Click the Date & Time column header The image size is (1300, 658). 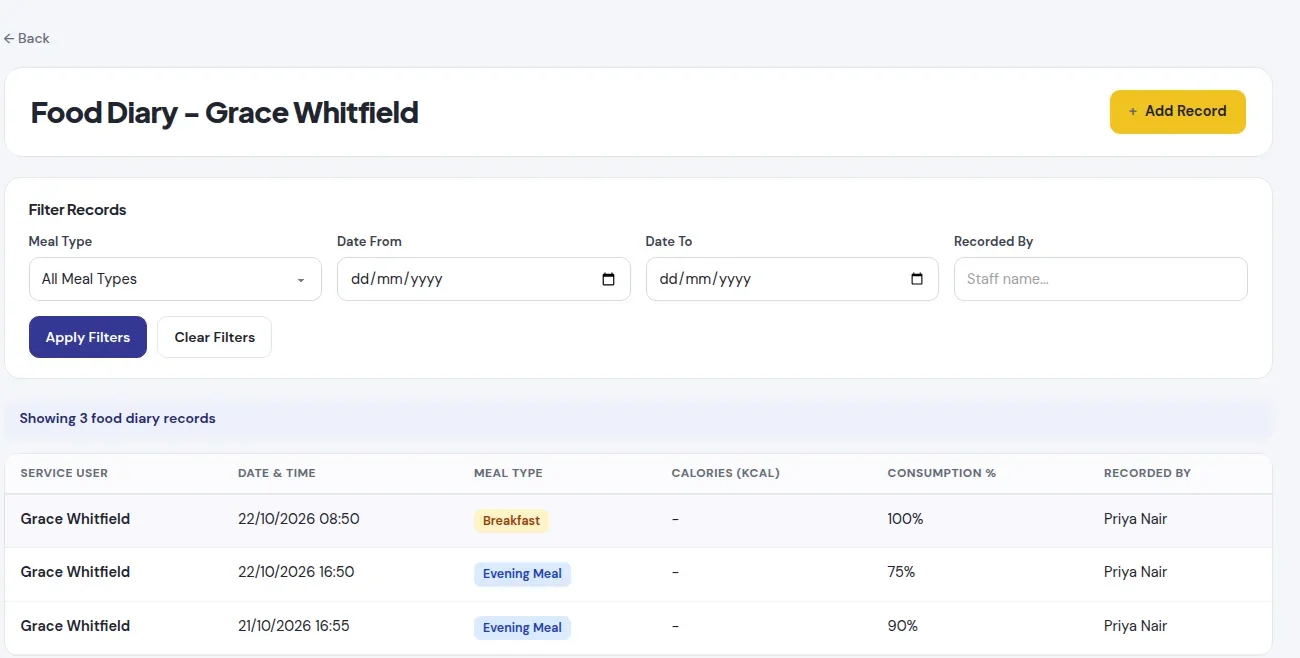277,473
